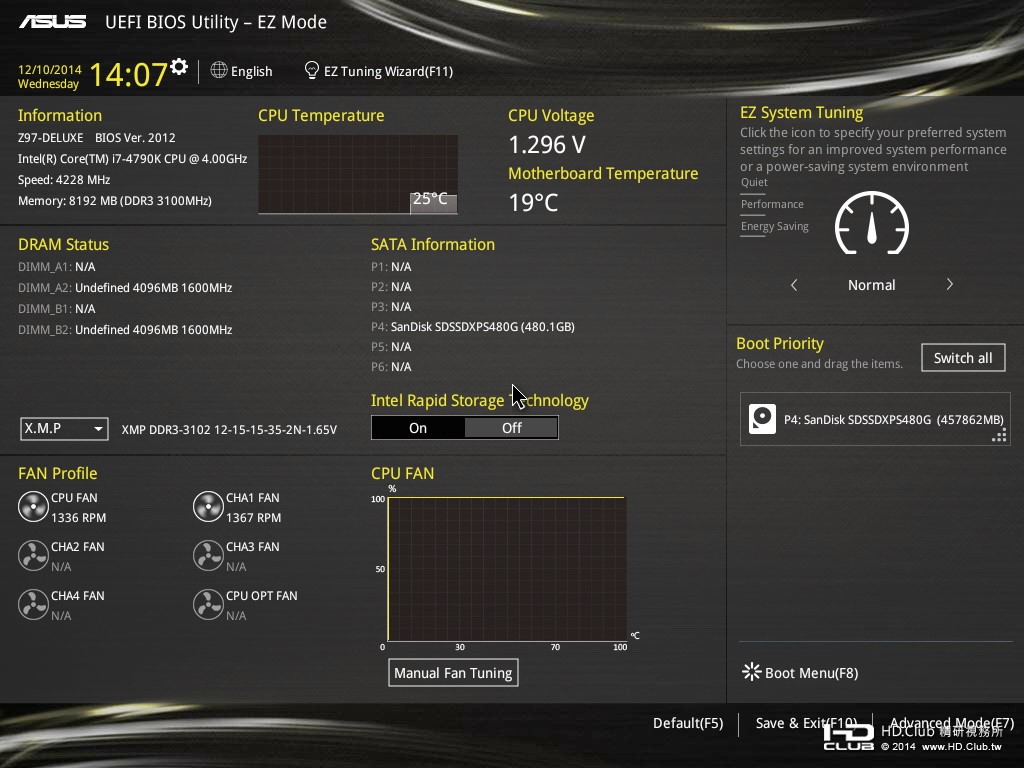Click the SATA Information heading

[433, 244]
